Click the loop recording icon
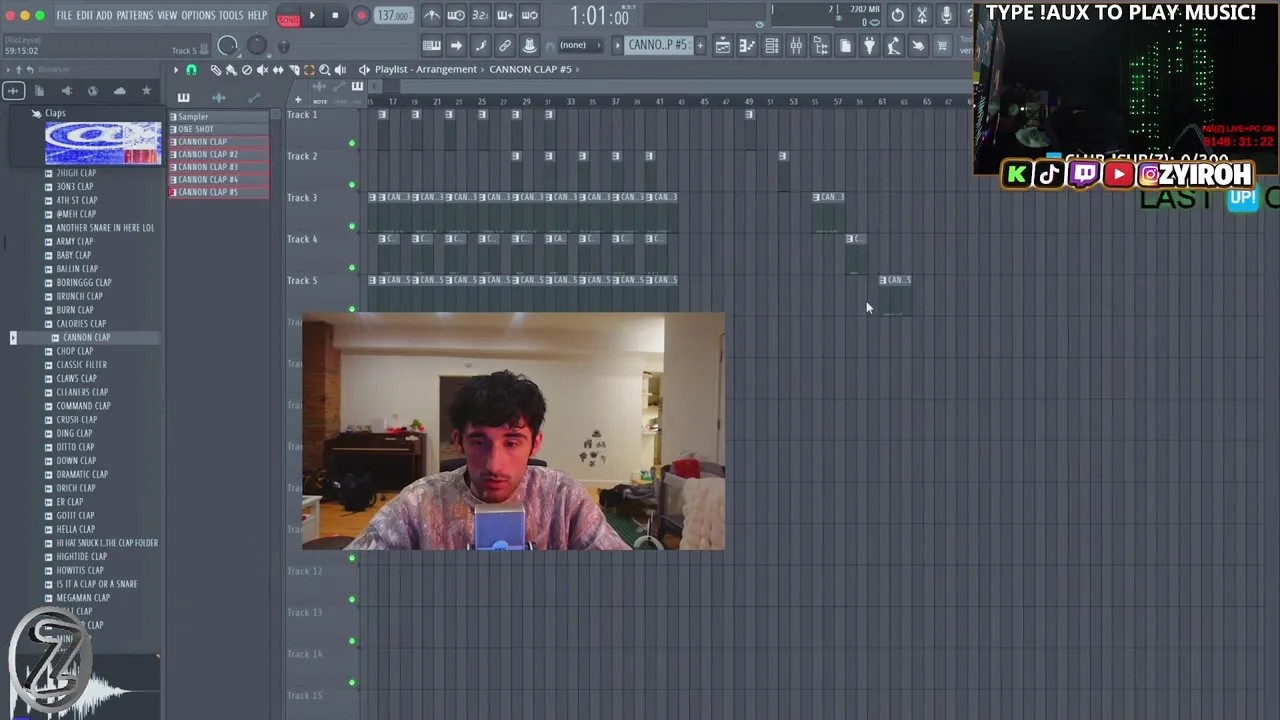1280x720 pixels. click(530, 15)
